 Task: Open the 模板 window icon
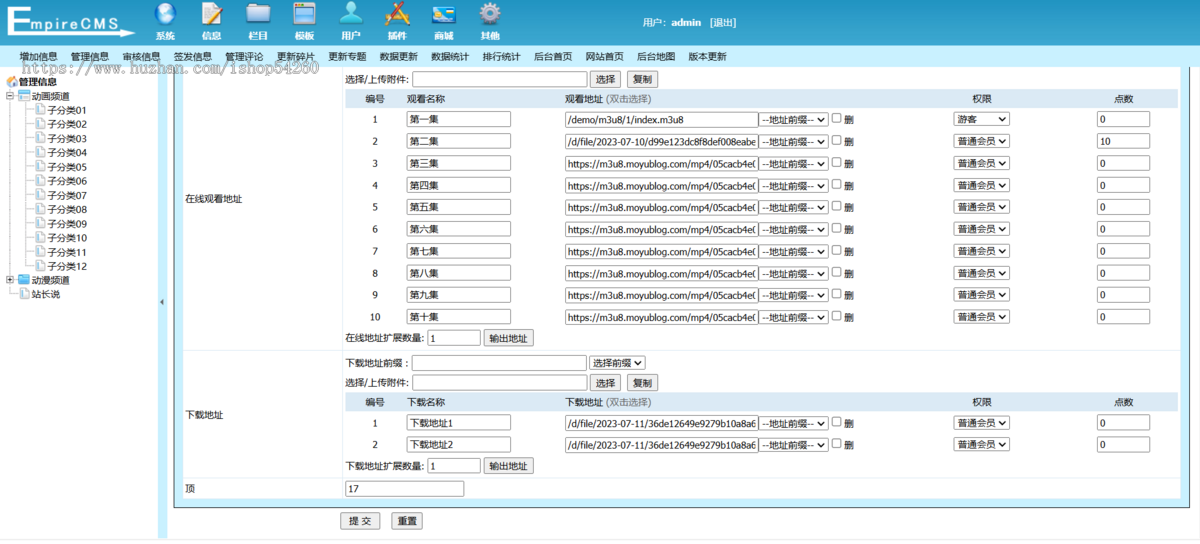(x=304, y=14)
